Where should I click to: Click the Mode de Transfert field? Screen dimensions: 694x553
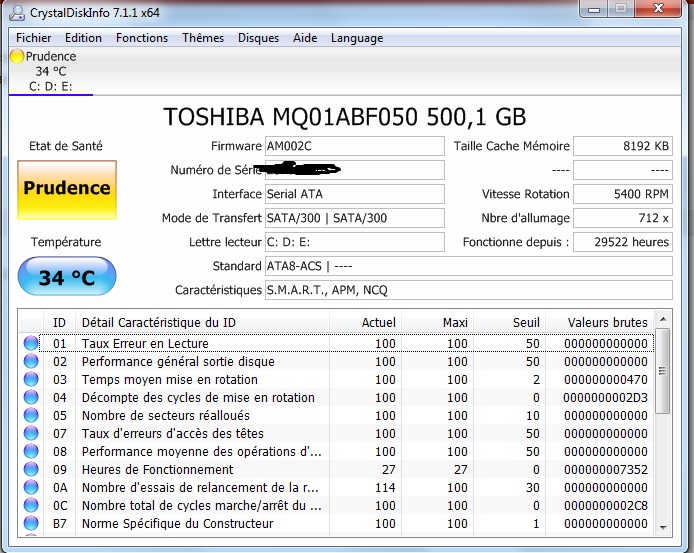click(355, 218)
